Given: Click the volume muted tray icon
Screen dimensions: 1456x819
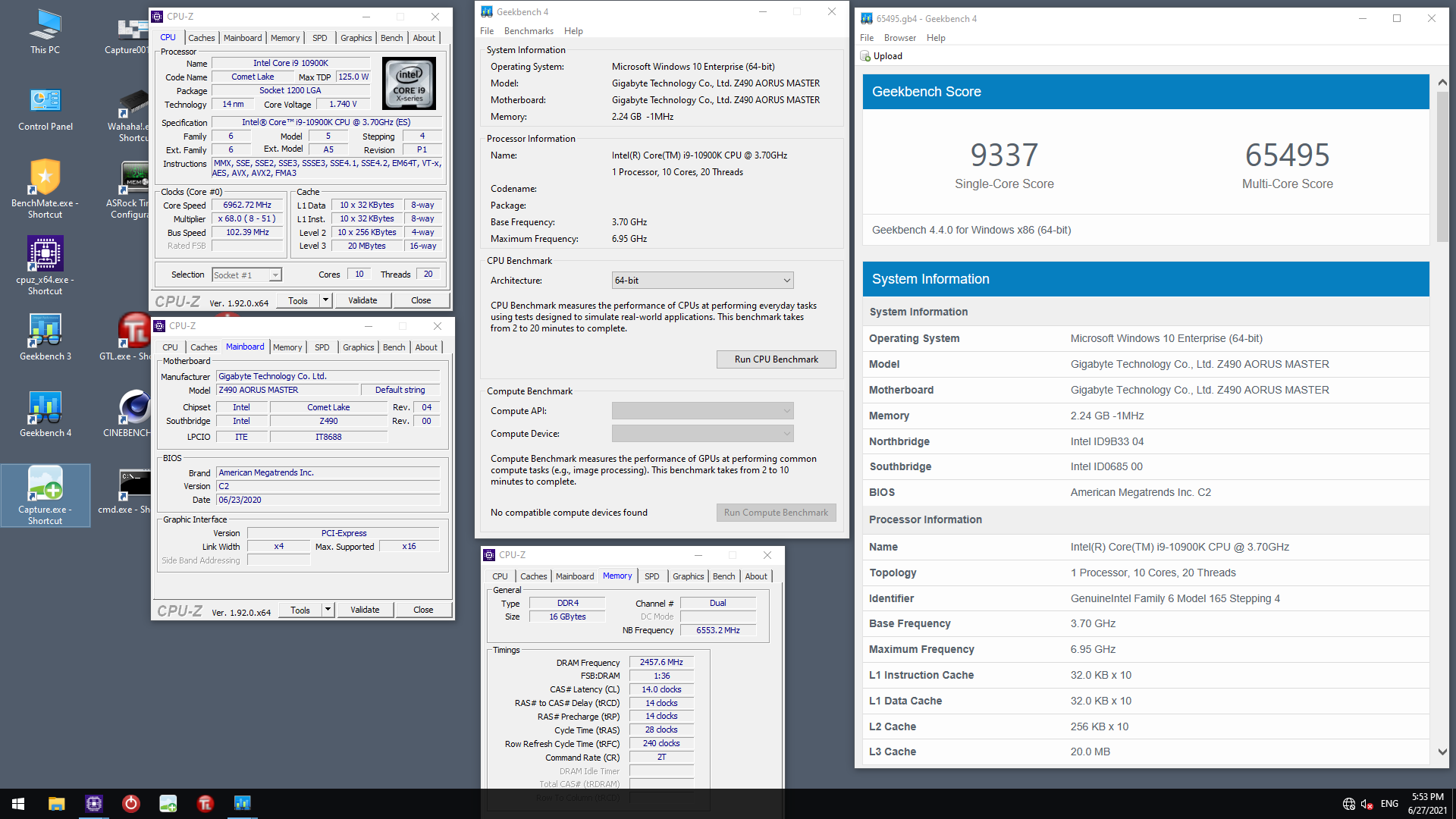Looking at the screenshot, I should [x=1367, y=804].
